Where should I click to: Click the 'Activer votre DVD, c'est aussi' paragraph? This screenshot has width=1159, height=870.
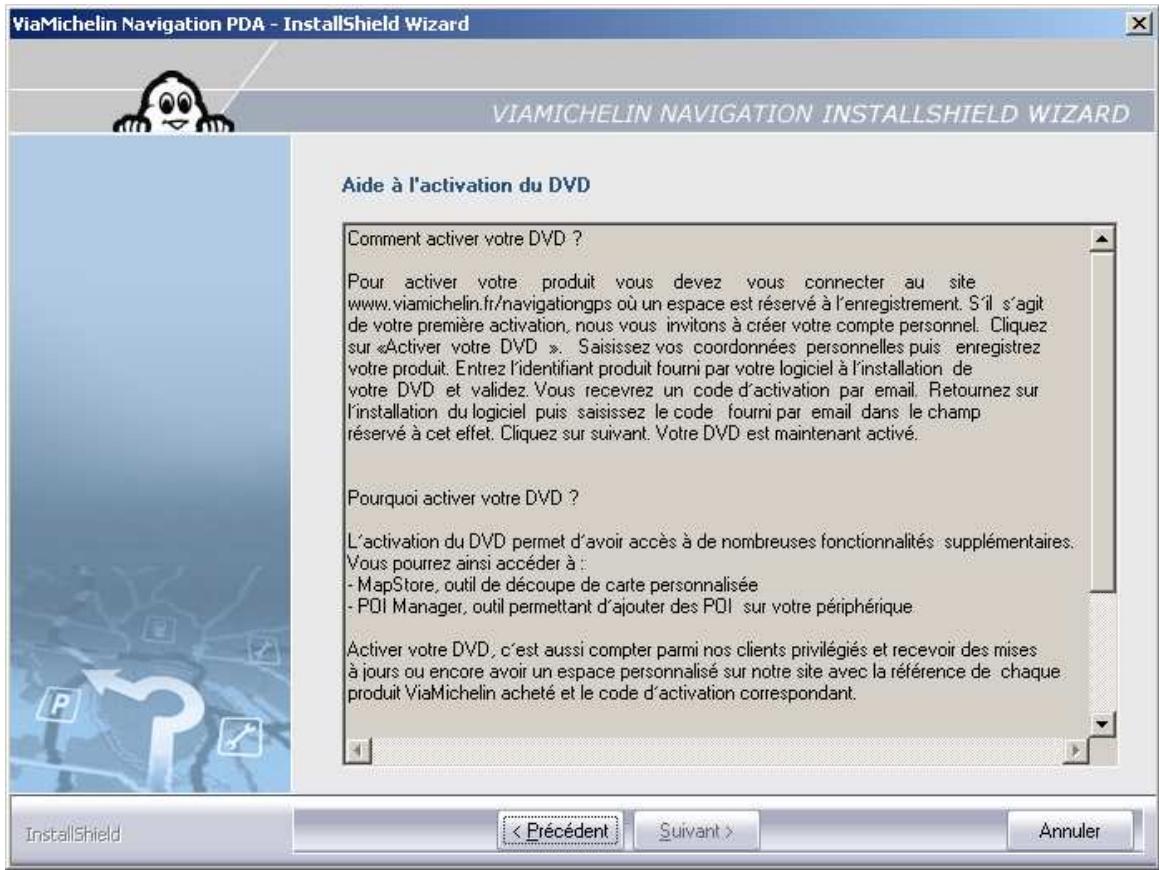(x=704, y=671)
